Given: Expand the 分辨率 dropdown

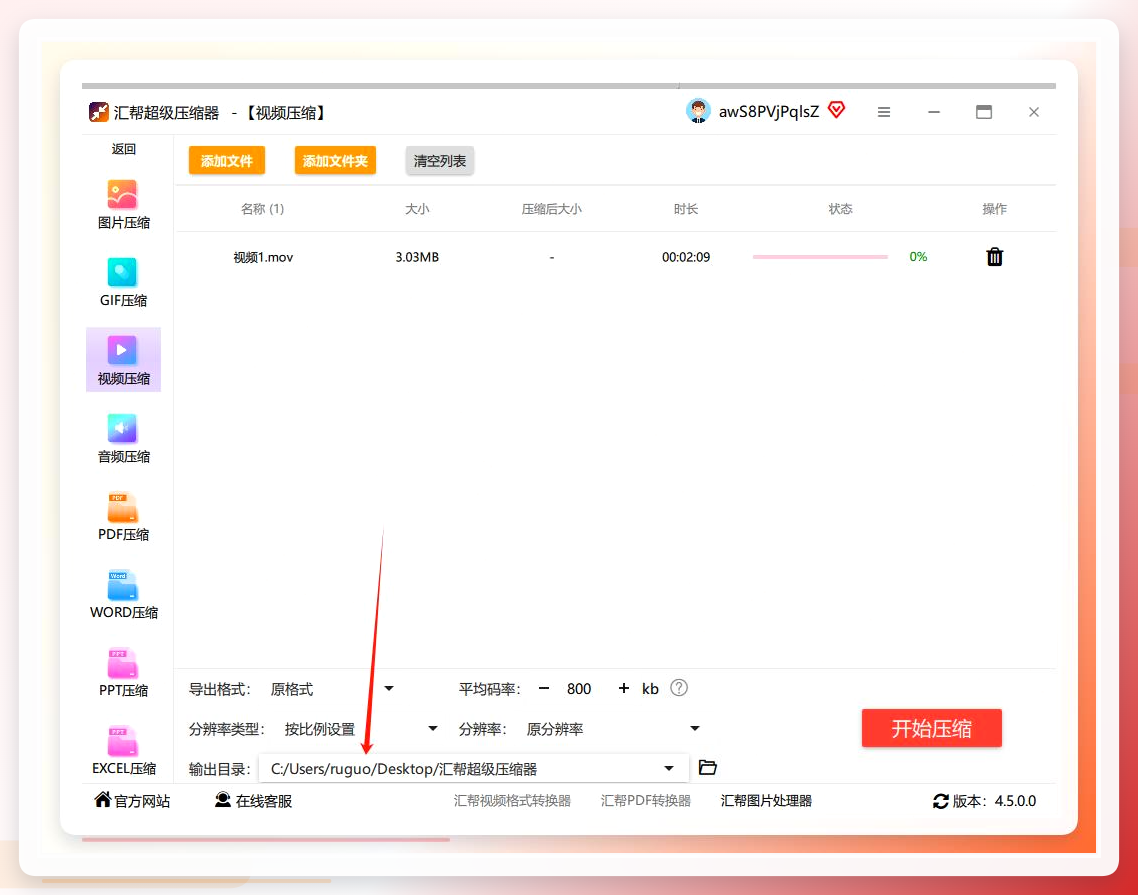Looking at the screenshot, I should tap(695, 728).
